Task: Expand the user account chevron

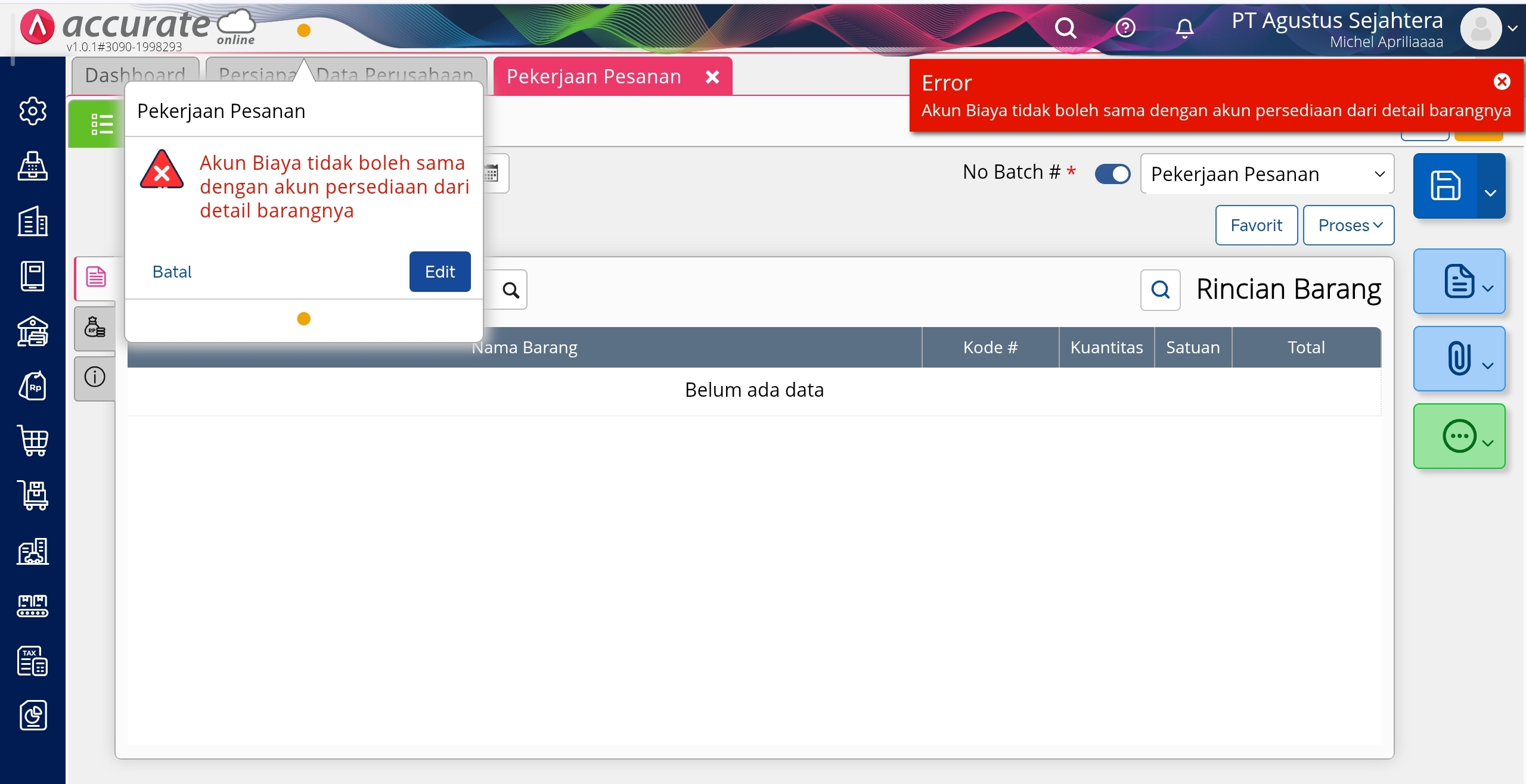Action: click(x=1512, y=28)
